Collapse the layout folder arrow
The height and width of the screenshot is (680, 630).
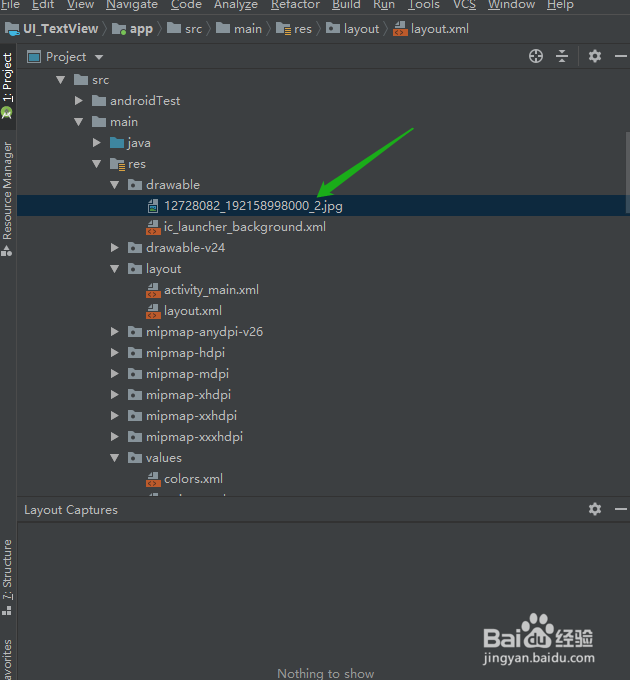click(115, 269)
